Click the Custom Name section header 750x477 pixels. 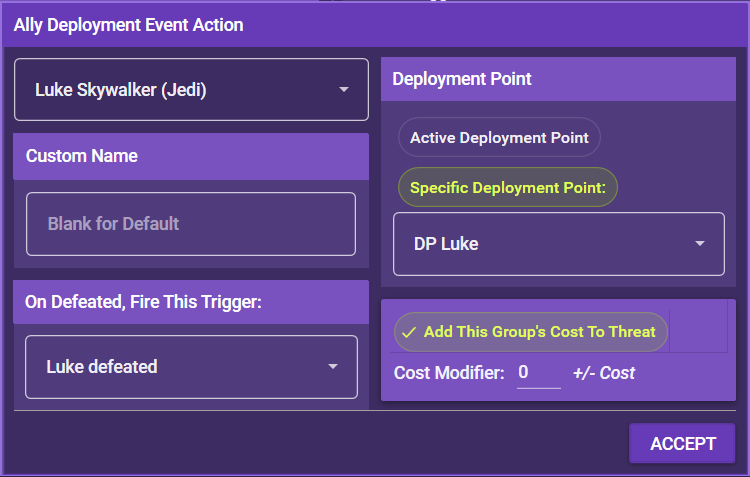click(x=191, y=156)
